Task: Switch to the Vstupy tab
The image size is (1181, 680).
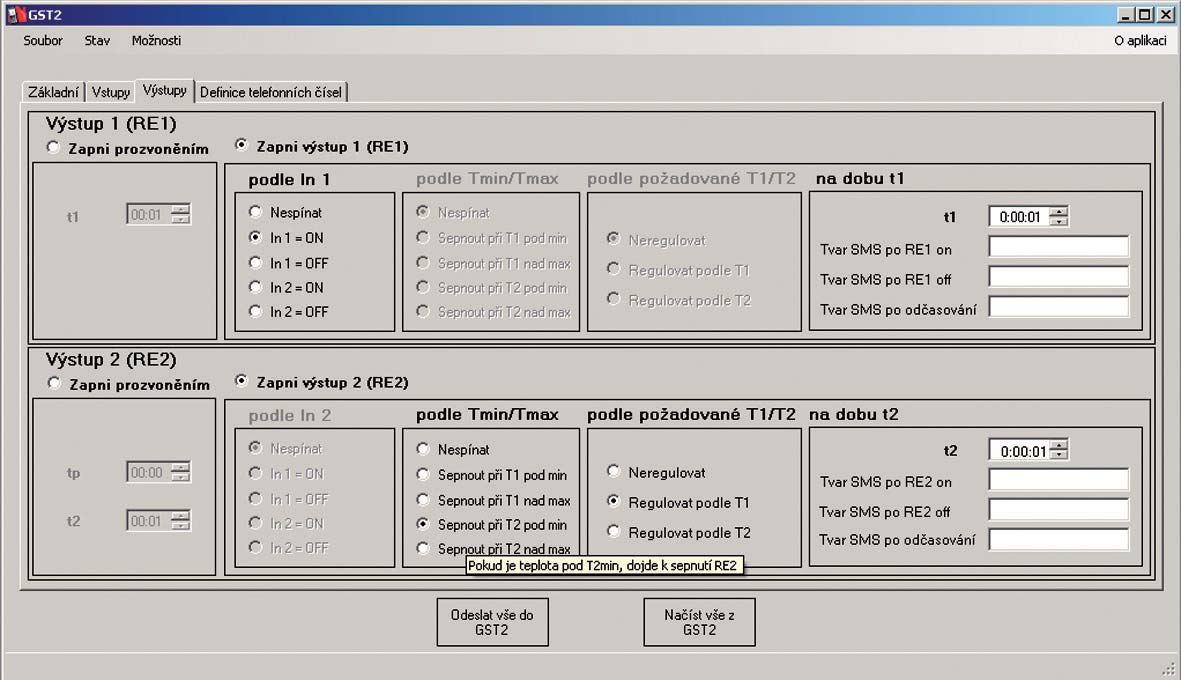Action: point(111,92)
